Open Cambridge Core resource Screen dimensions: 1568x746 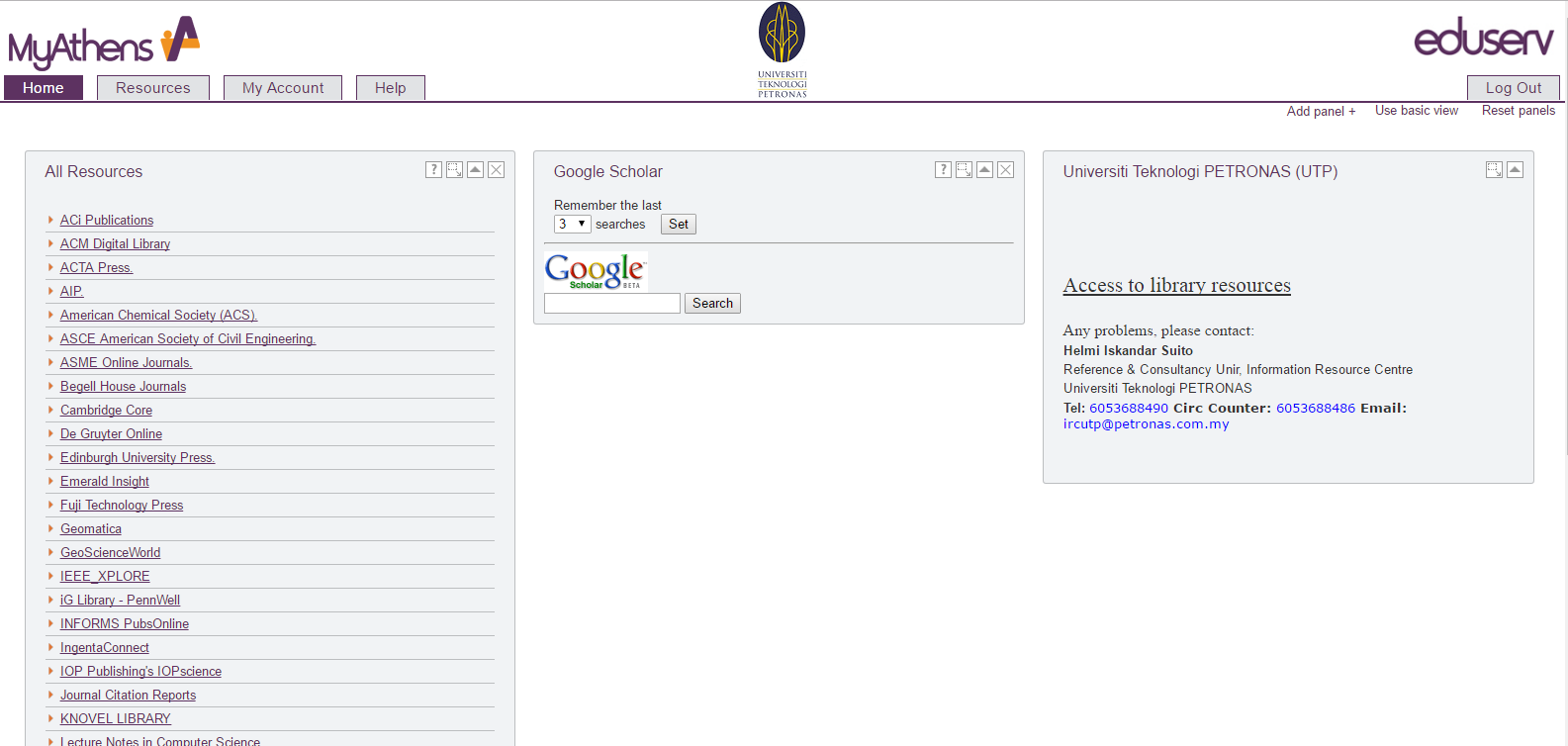coord(106,410)
